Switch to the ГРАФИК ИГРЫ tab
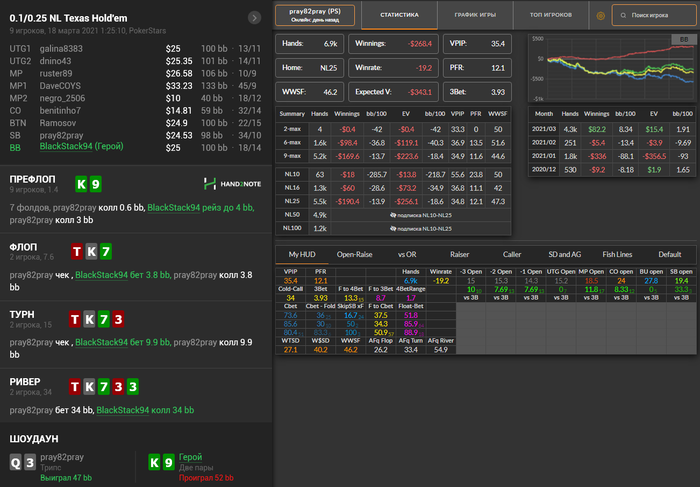The height and width of the screenshot is (487, 700). point(475,15)
